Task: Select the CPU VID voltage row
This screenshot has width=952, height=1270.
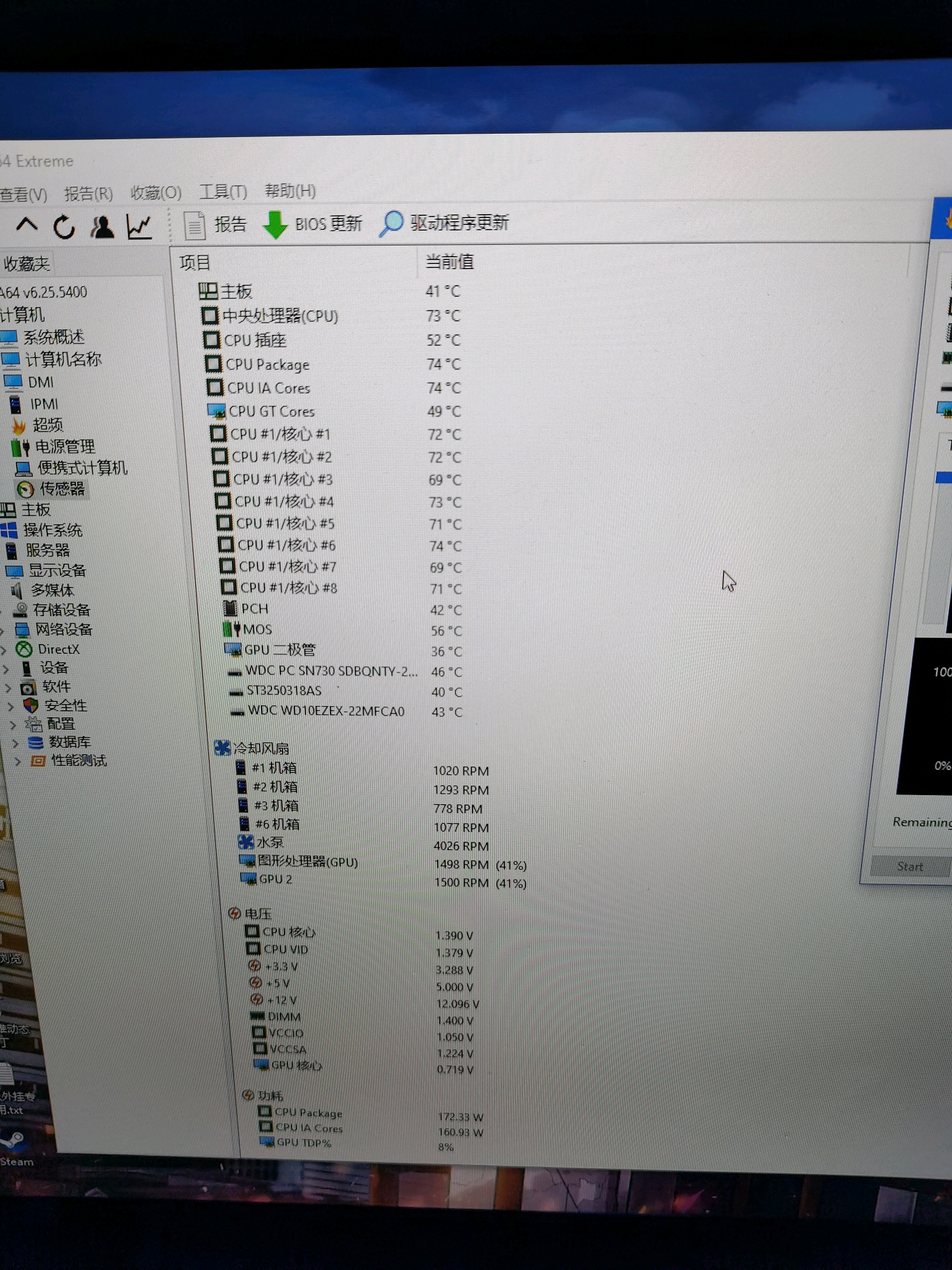Action: tap(360, 950)
